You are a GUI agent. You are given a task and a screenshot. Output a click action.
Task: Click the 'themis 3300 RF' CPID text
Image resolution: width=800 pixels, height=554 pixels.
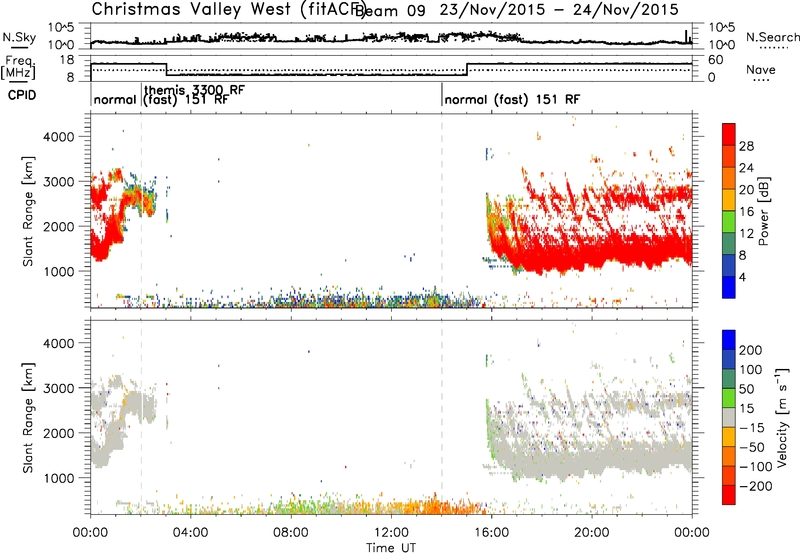coord(194,90)
